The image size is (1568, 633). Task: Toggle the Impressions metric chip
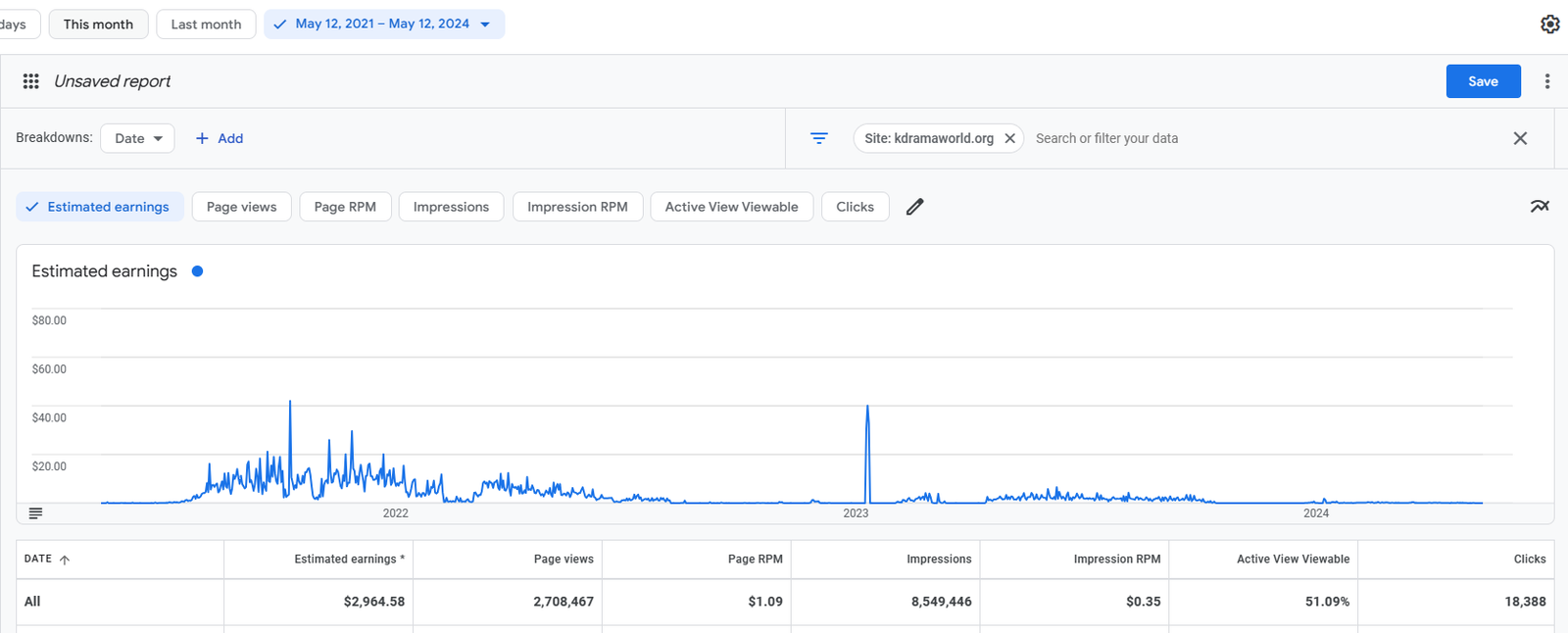451,207
